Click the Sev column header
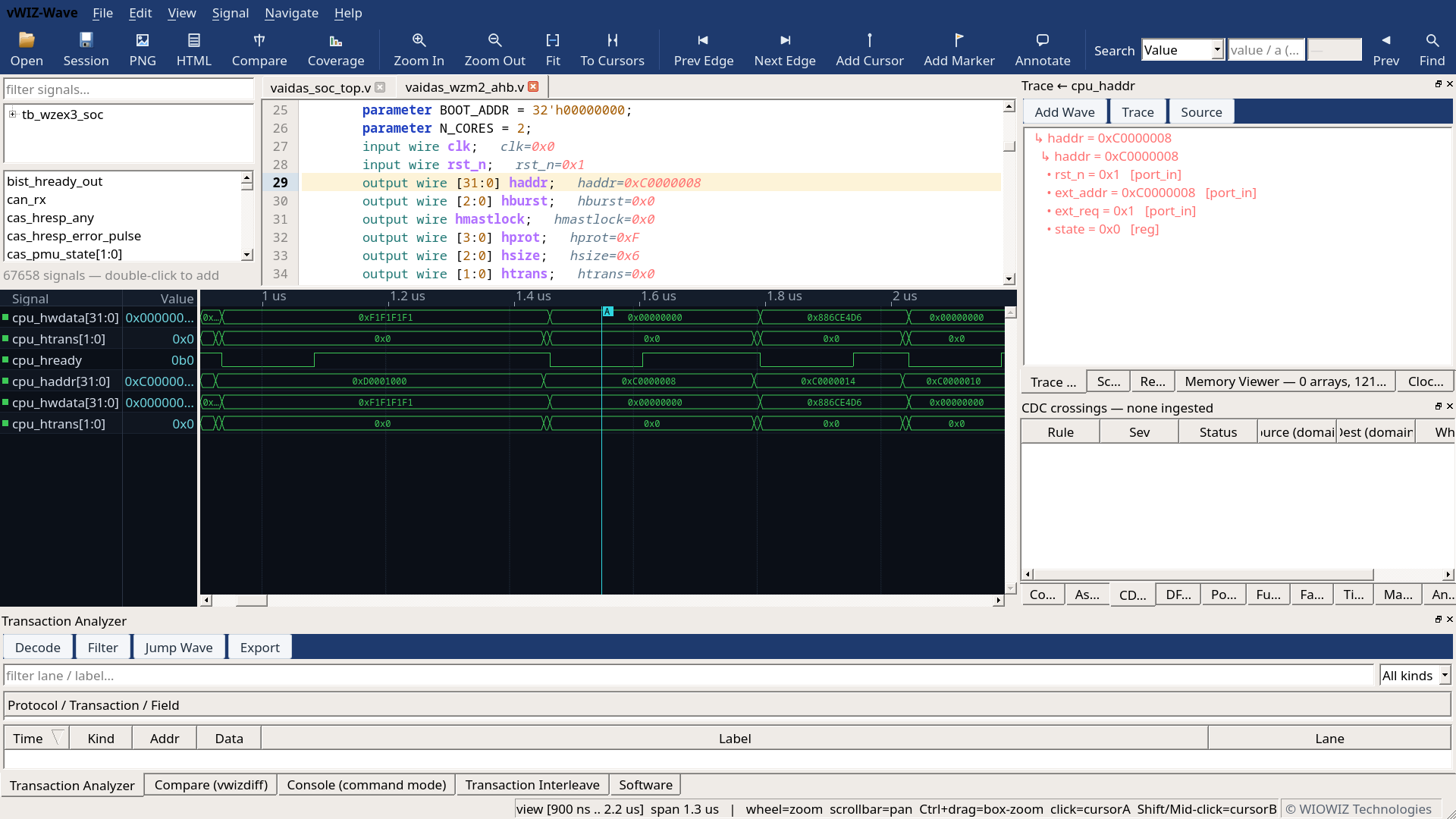This screenshot has width=1456, height=819. [x=1139, y=432]
